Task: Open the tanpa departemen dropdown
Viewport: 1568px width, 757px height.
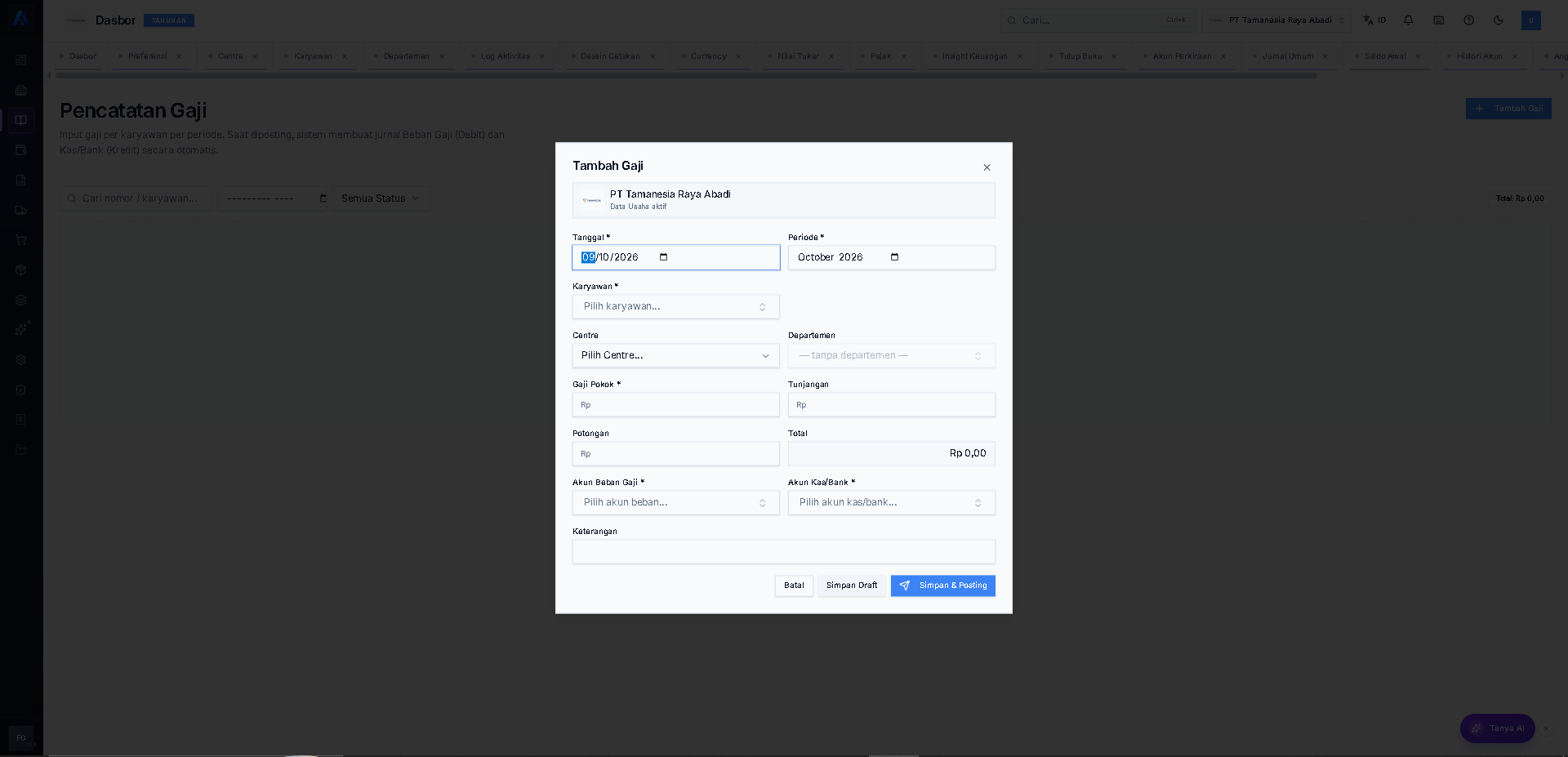Action: [891, 356]
